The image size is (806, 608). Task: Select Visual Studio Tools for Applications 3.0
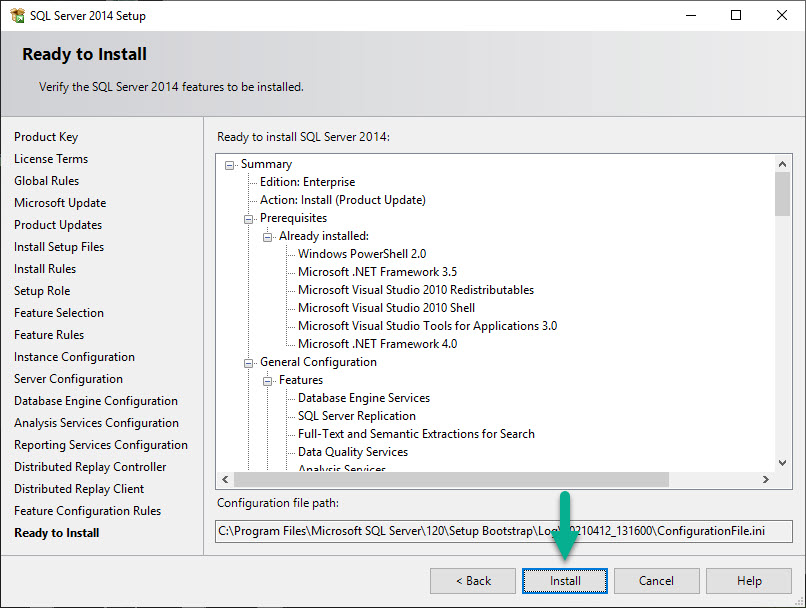click(427, 326)
